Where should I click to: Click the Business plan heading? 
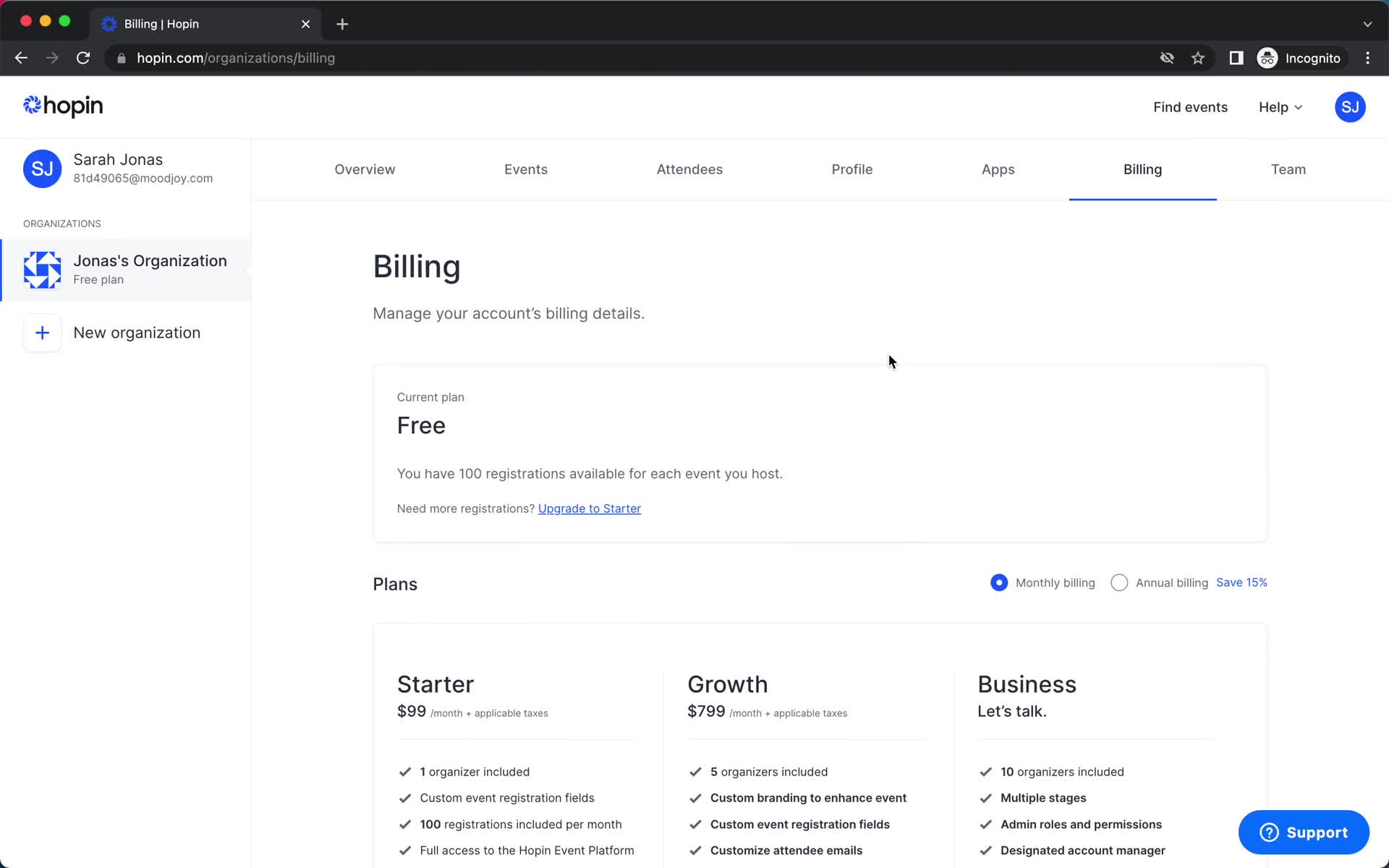1027,684
